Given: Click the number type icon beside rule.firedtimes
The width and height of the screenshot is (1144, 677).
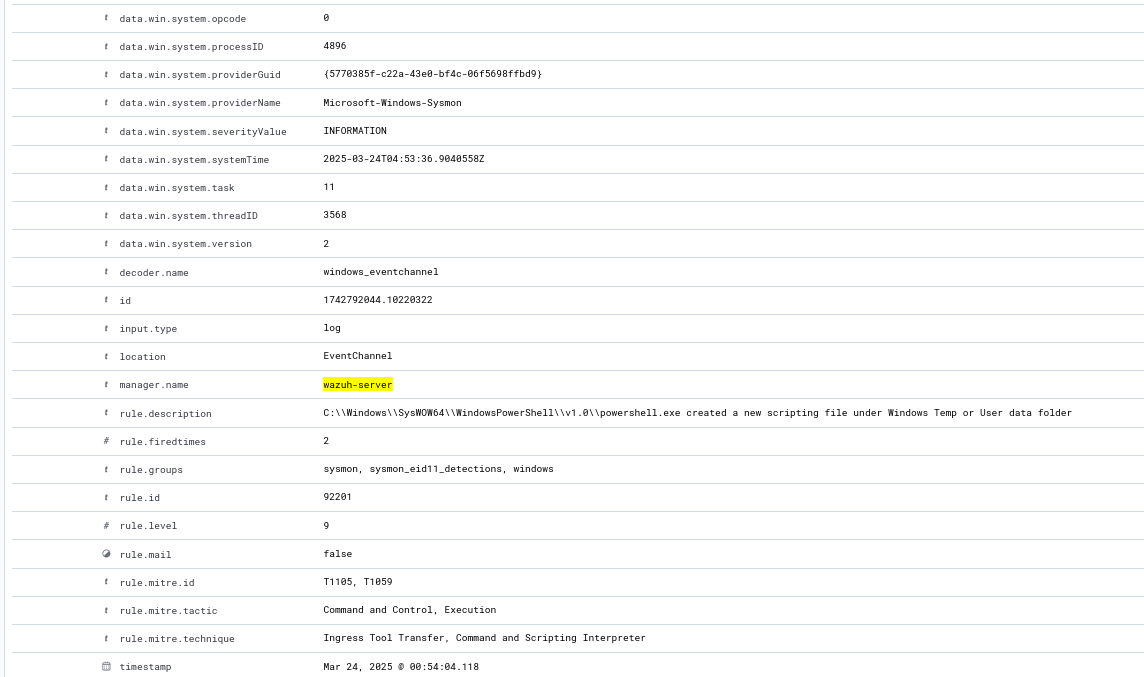Looking at the screenshot, I should pyautogui.click(x=107, y=441).
